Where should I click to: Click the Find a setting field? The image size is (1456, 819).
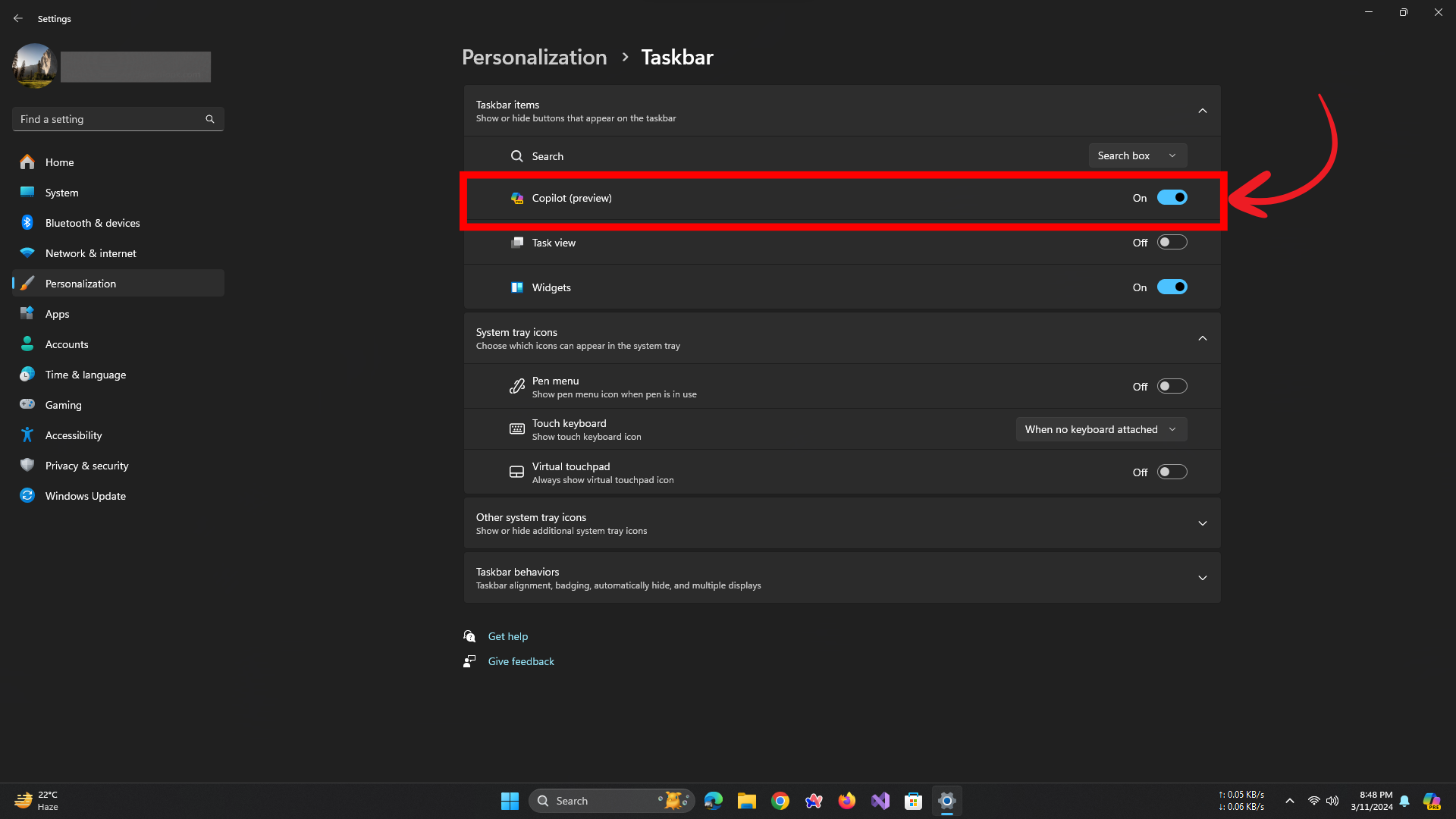(x=110, y=119)
